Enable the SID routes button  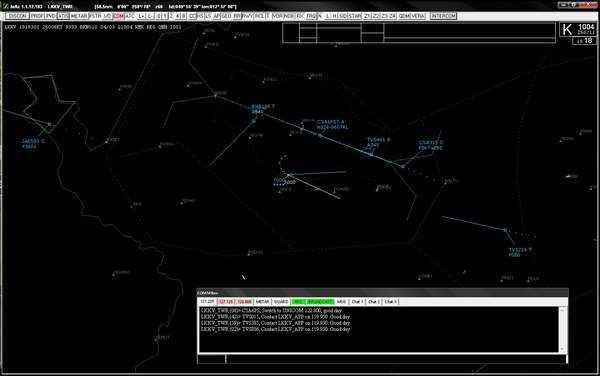pos(343,16)
